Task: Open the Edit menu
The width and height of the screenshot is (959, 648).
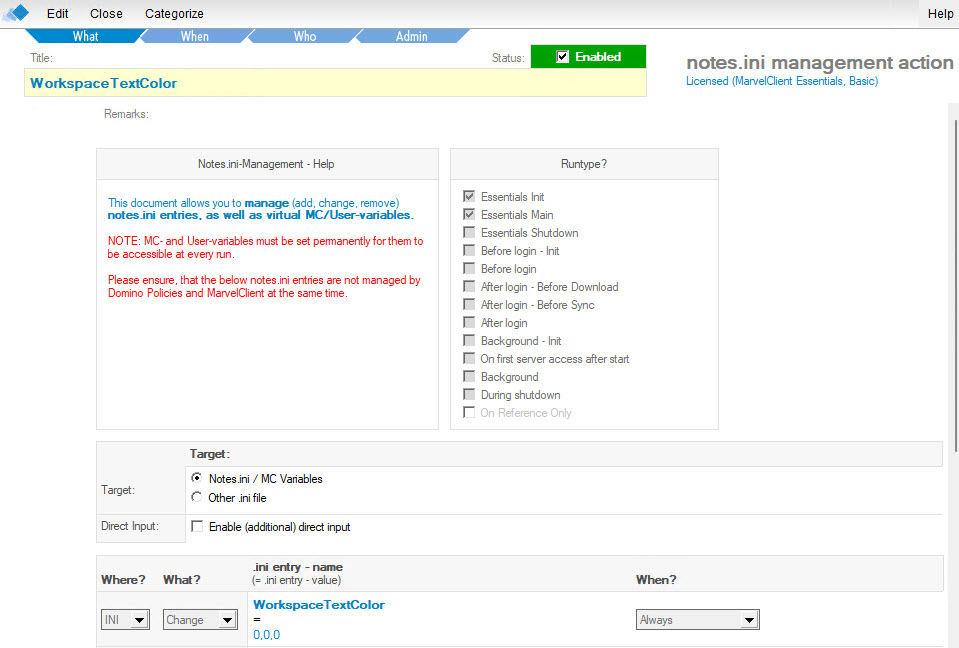Action: [x=57, y=13]
